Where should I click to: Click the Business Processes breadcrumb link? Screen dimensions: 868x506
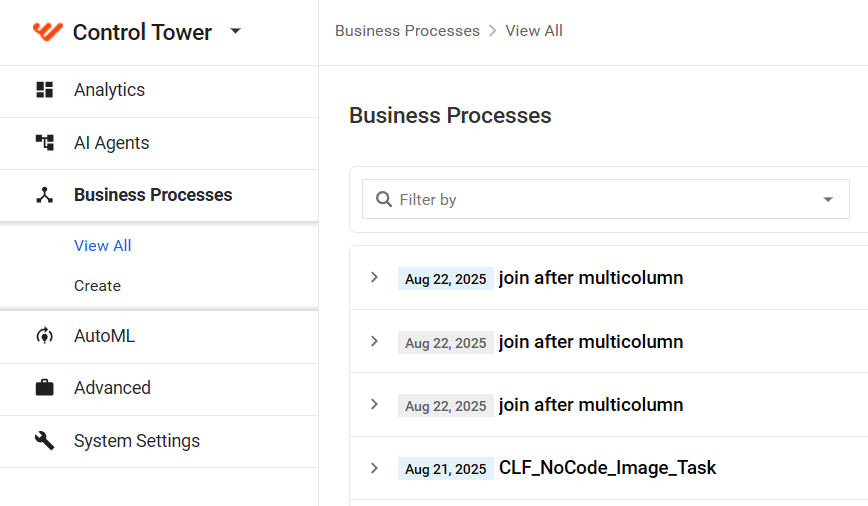coord(407,31)
